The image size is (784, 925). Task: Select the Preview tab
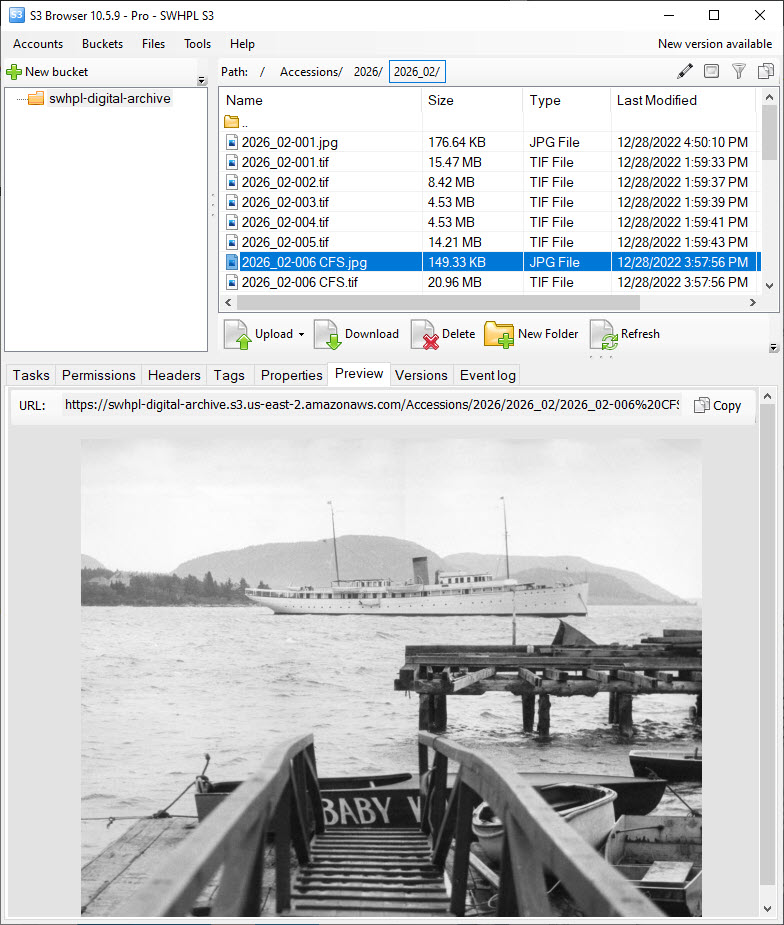(359, 373)
